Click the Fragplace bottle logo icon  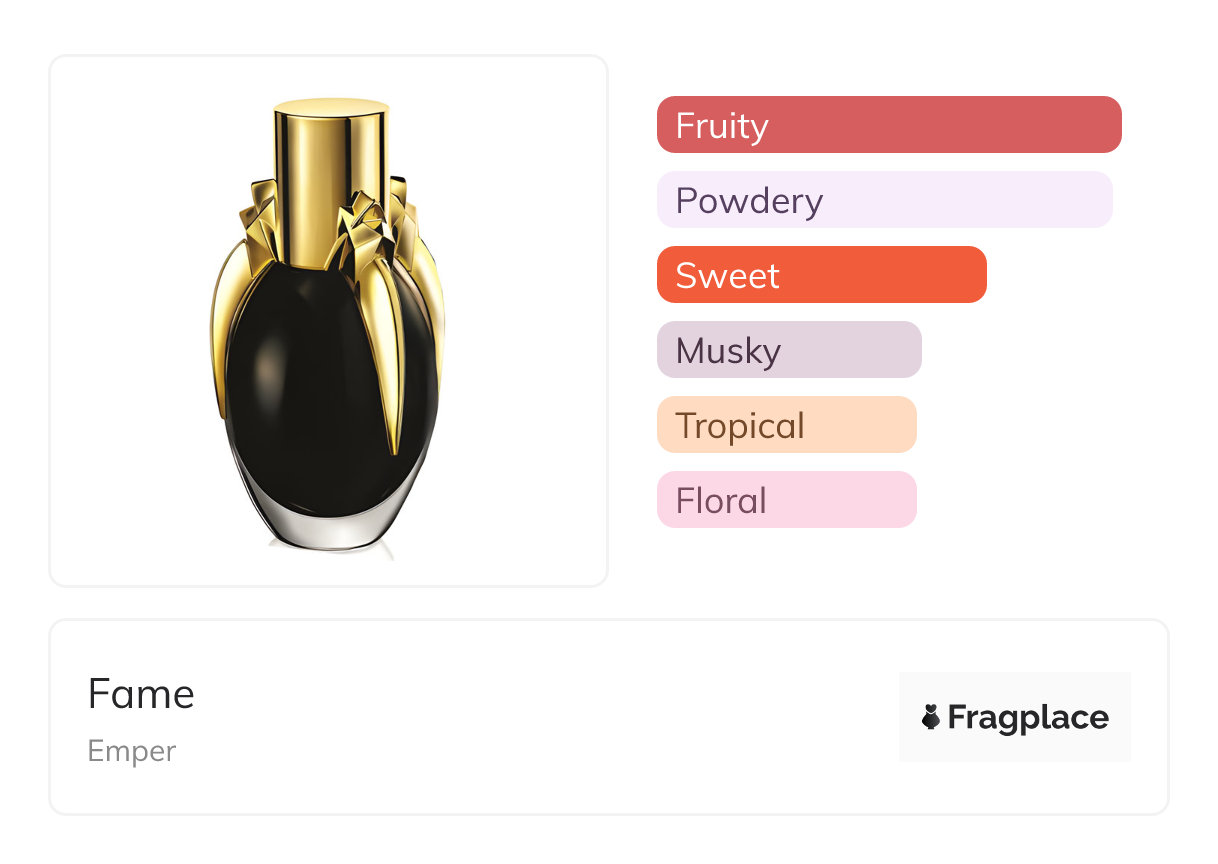(931, 717)
